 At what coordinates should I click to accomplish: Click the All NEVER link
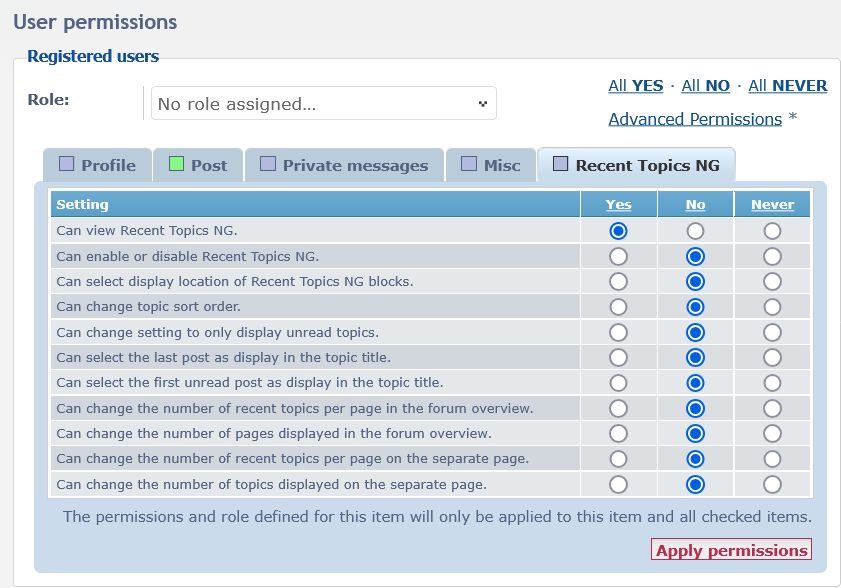click(x=787, y=86)
